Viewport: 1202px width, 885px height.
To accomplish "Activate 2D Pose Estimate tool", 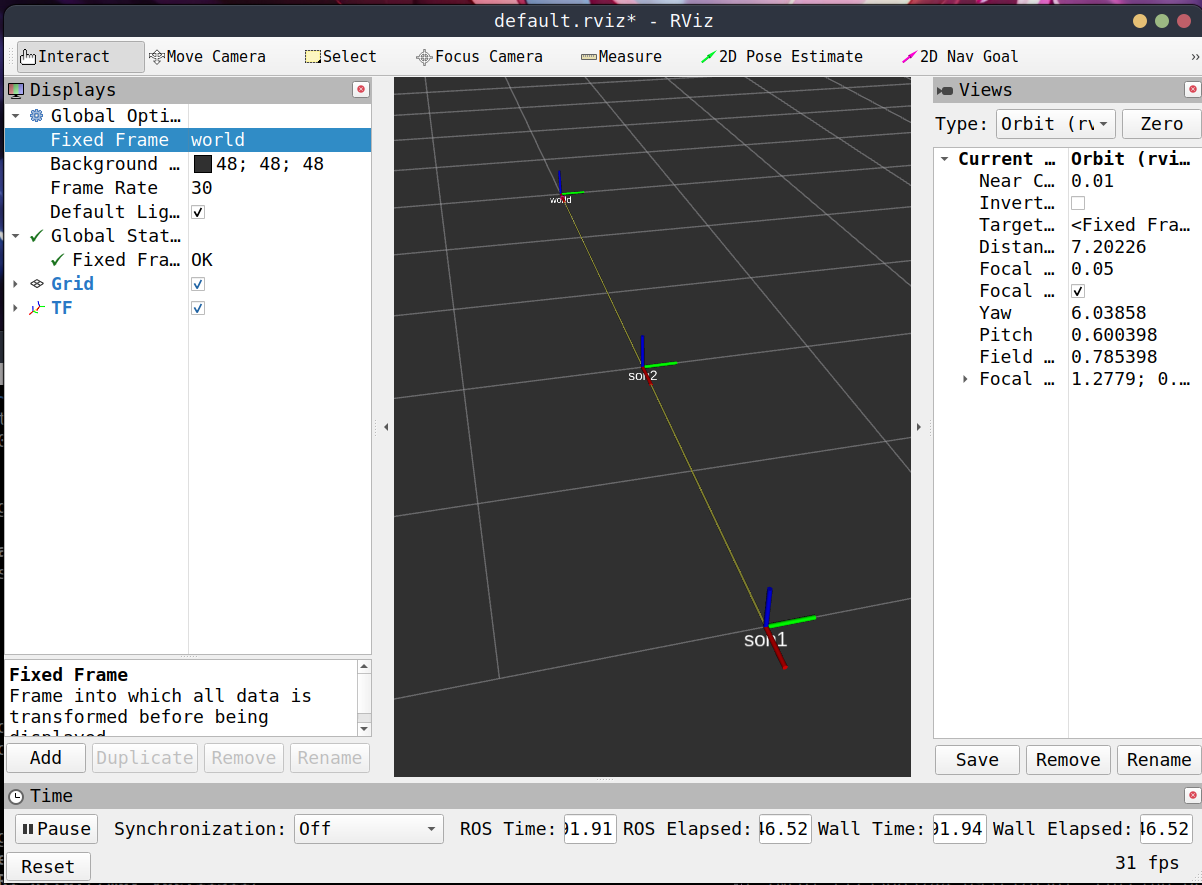I will pyautogui.click(x=782, y=57).
